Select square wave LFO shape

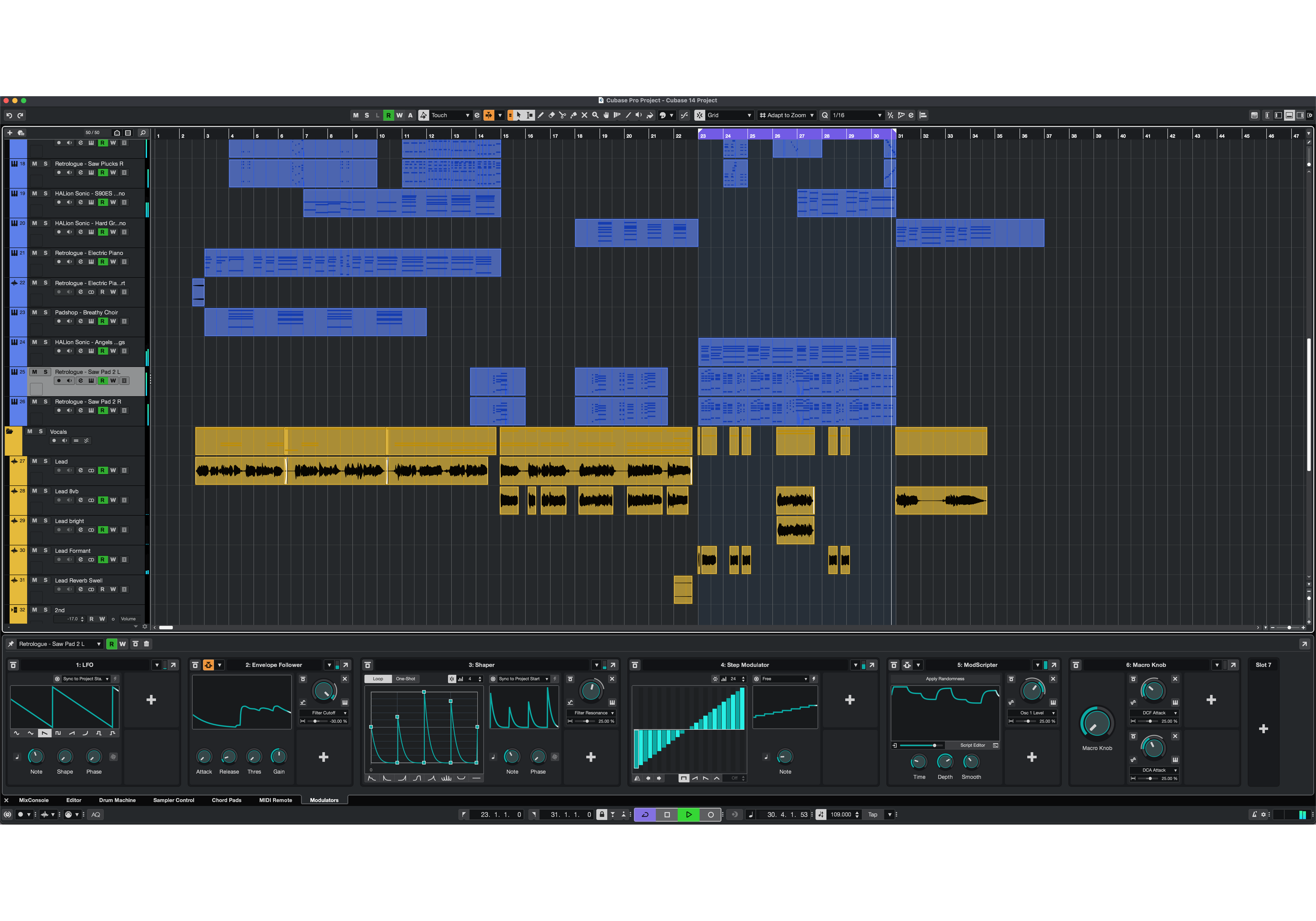(x=58, y=733)
